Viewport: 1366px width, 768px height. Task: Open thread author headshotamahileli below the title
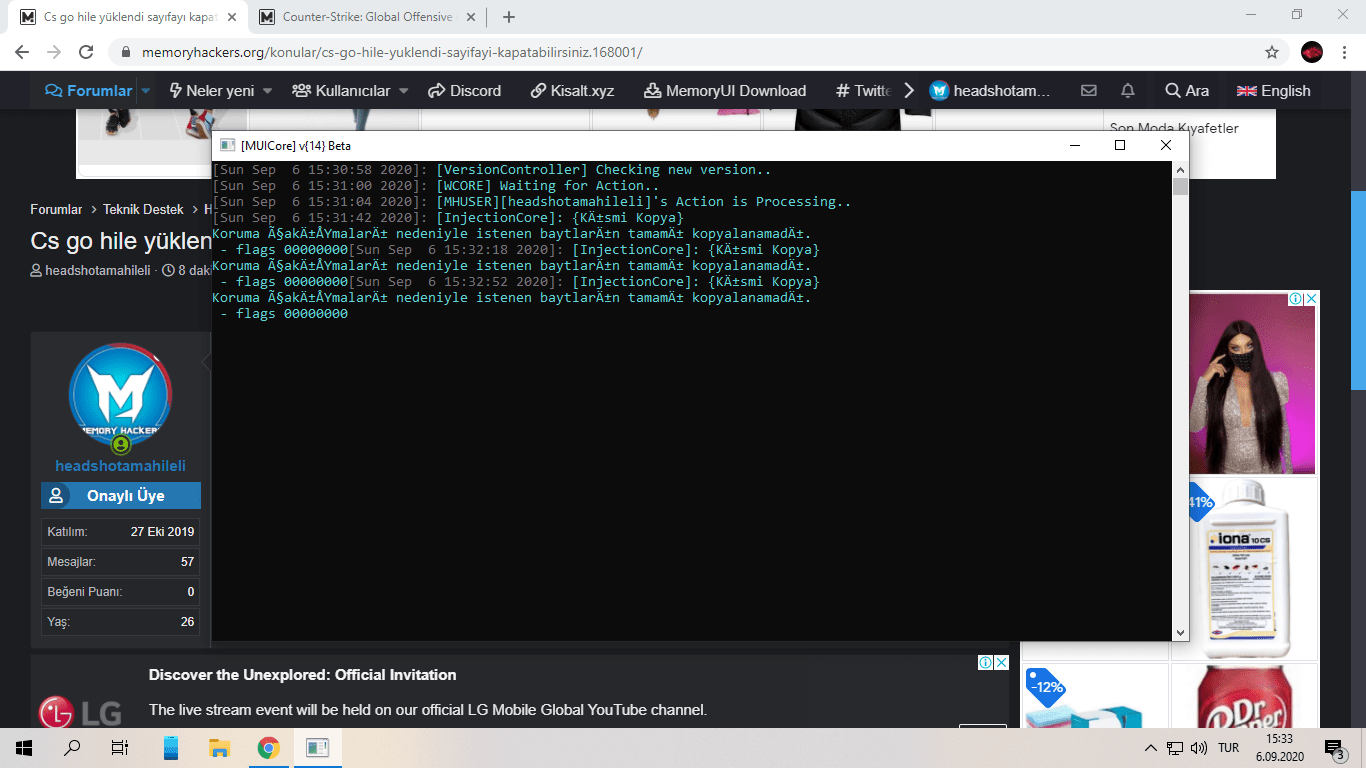(98, 271)
